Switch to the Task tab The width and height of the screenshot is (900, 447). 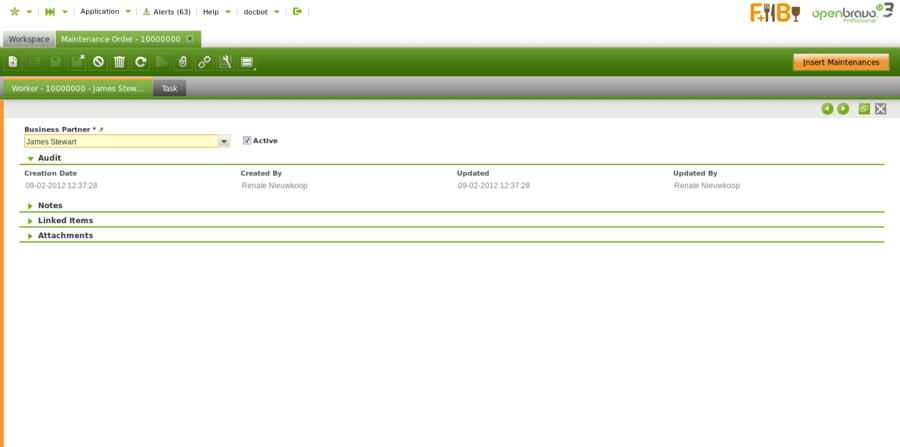(x=170, y=88)
